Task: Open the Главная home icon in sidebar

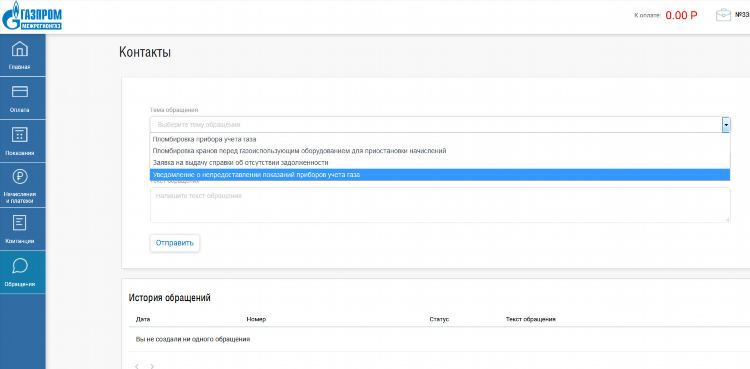Action: click(20, 49)
